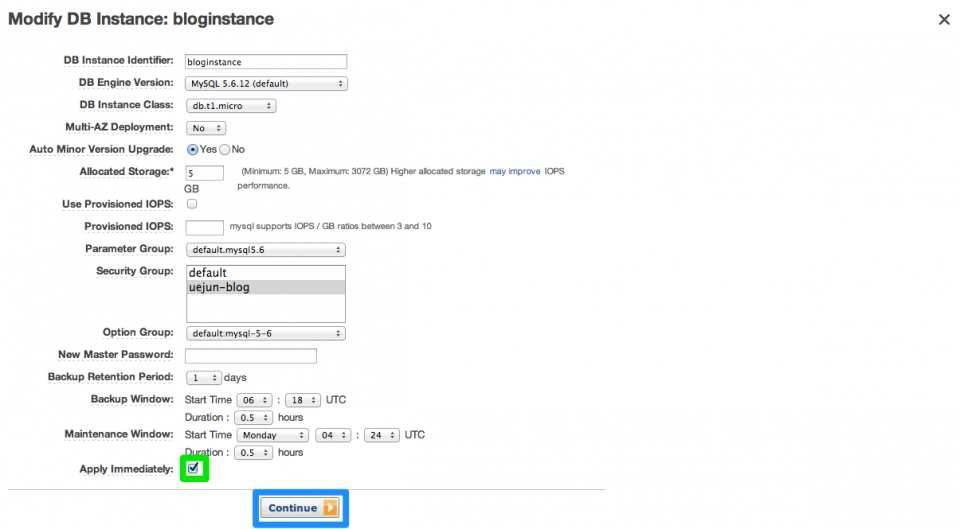
Task: Open the DB Engine Version dropdown
Action: tap(266, 84)
